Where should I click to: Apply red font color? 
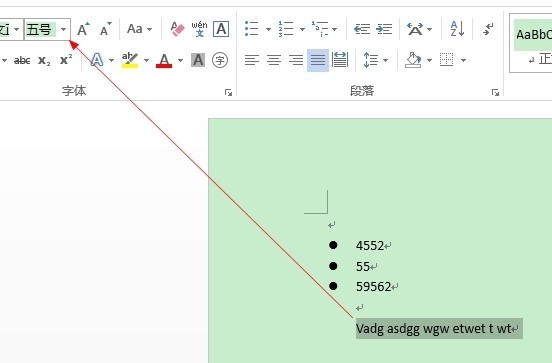pyautogui.click(x=164, y=60)
